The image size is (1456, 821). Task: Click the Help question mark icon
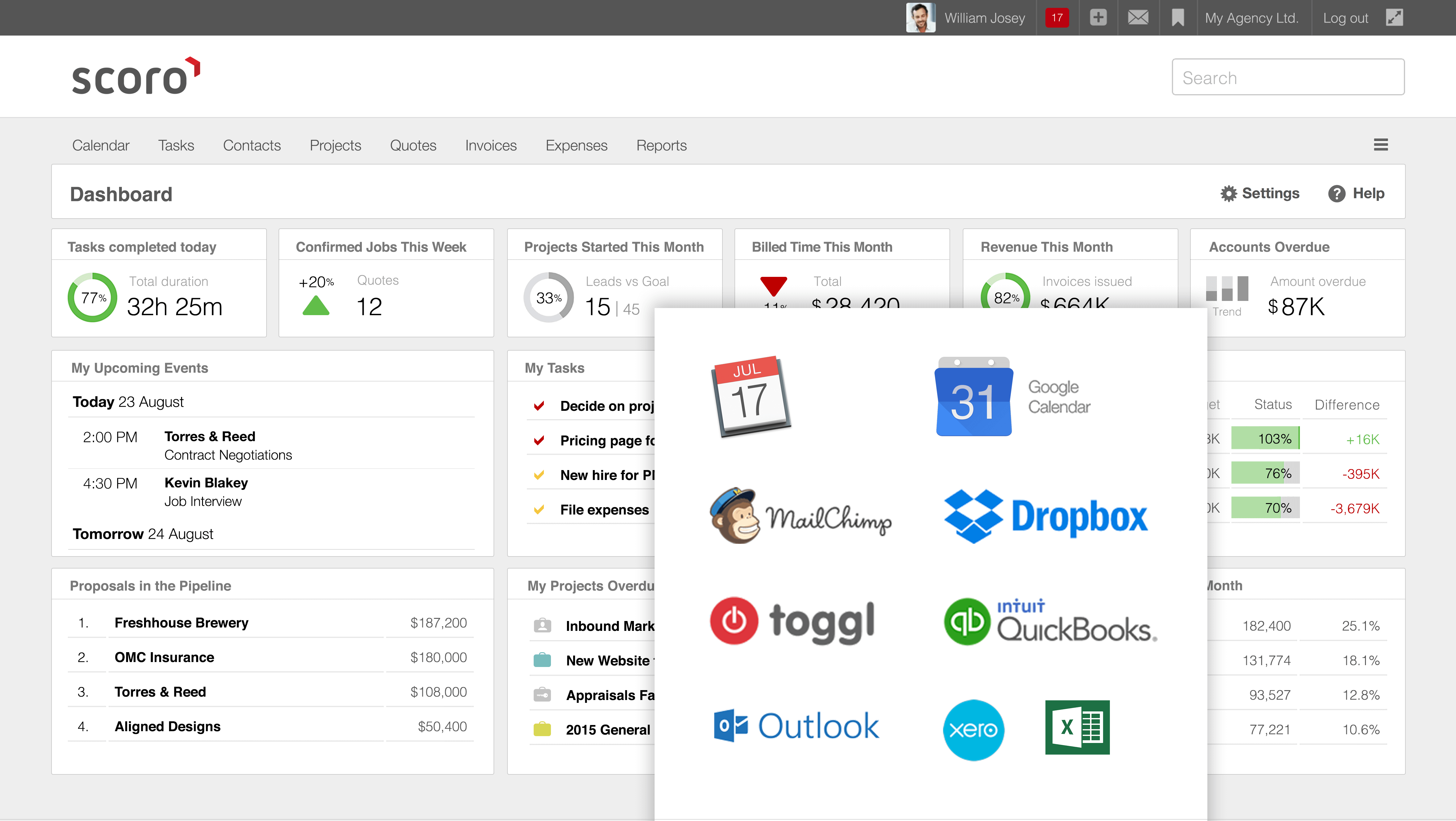pos(1337,194)
